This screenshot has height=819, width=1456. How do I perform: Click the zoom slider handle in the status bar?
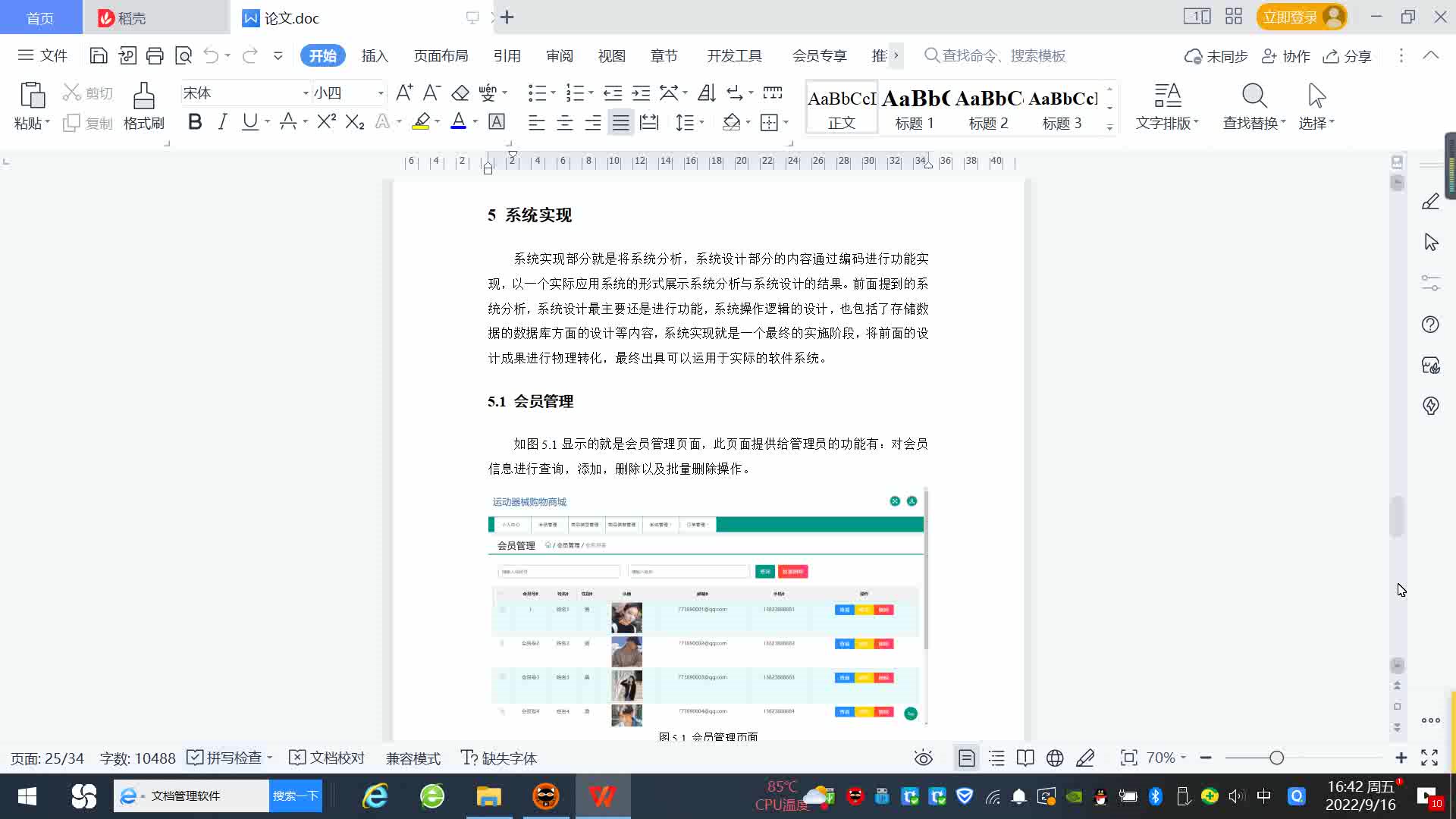[1276, 758]
